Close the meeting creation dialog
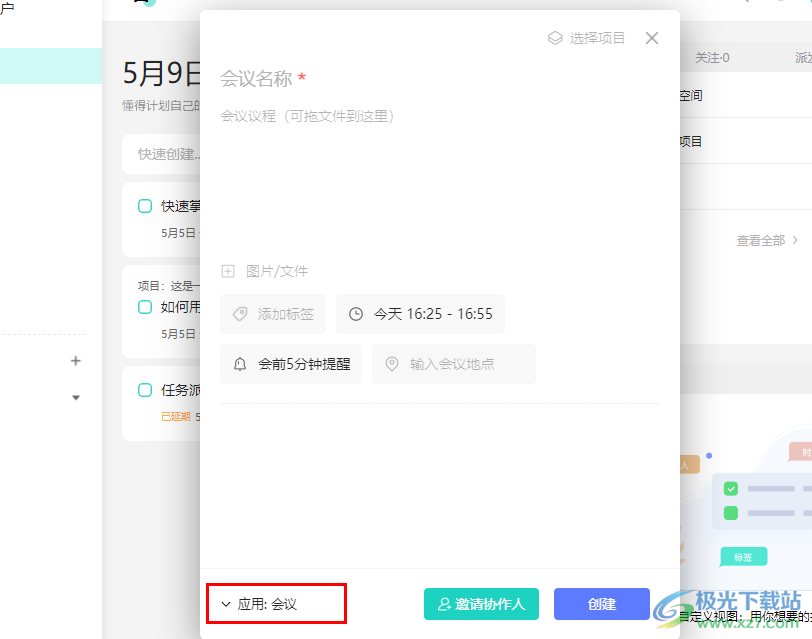812x639 pixels. (652, 38)
